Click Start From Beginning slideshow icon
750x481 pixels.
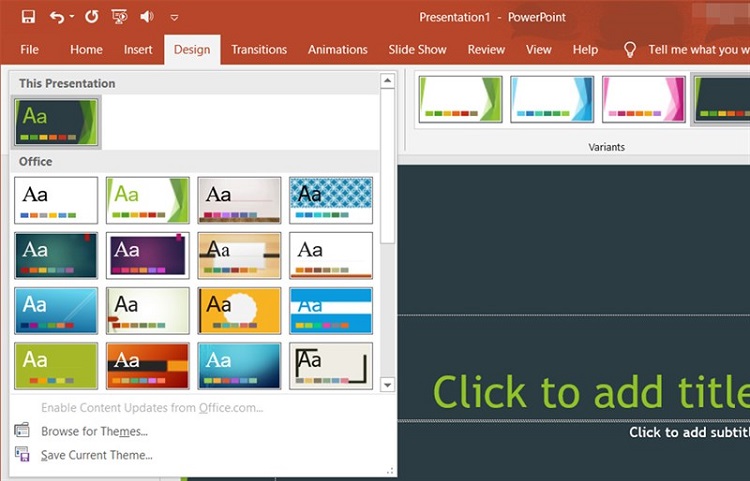tap(120, 17)
